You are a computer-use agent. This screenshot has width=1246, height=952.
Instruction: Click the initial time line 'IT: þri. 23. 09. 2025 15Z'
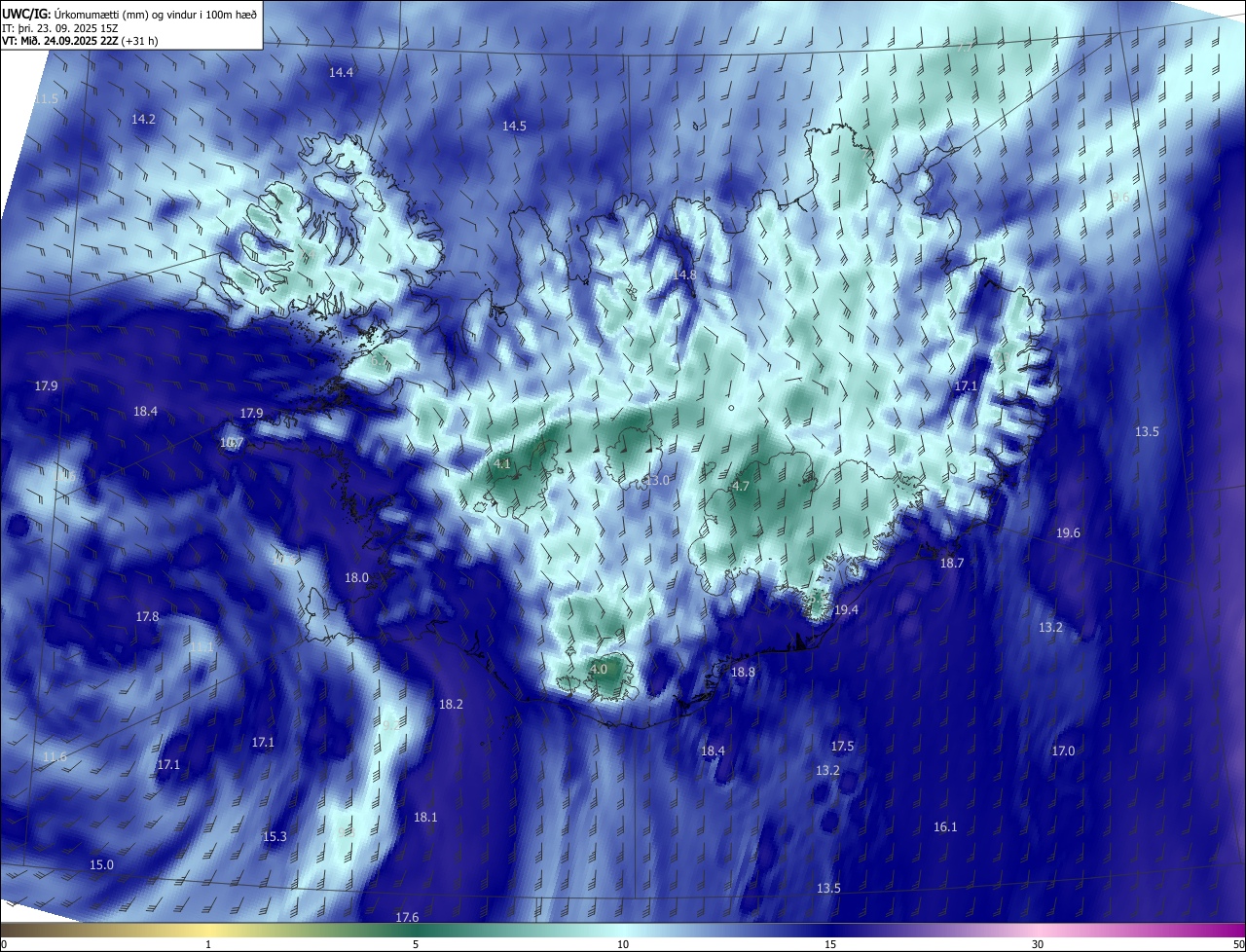[x=60, y=27]
